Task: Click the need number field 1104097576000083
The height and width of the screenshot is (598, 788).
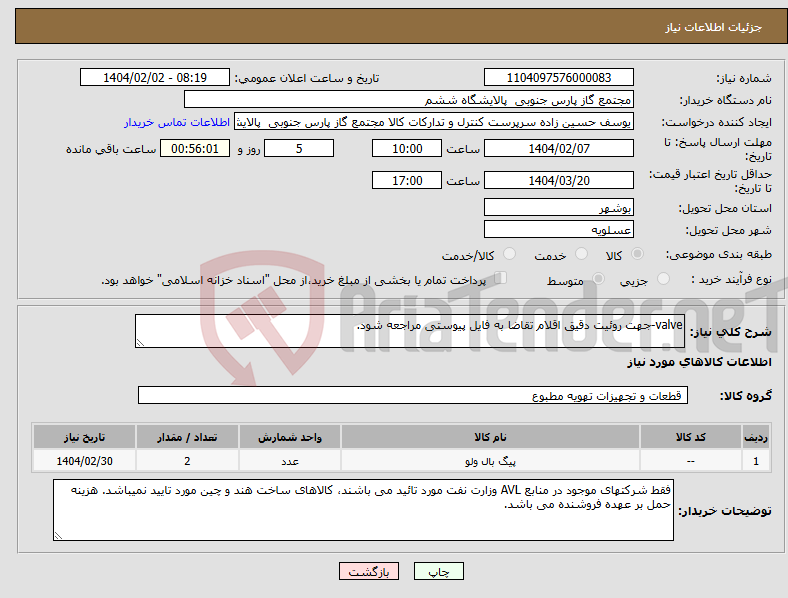Action: point(559,77)
